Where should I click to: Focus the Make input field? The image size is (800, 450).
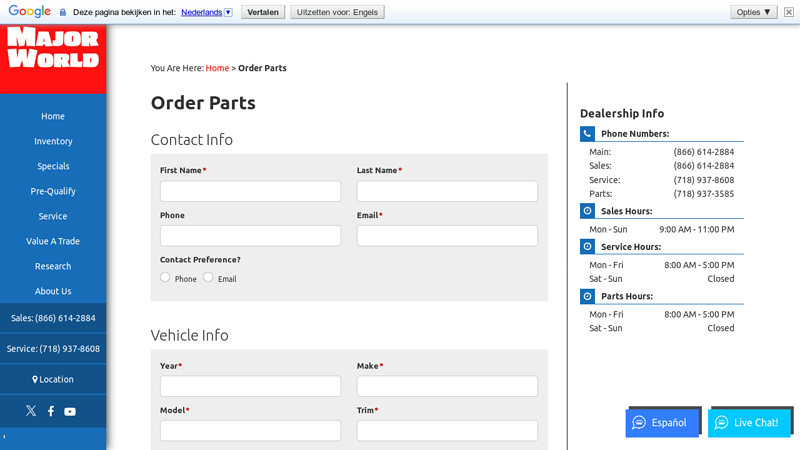tap(447, 386)
